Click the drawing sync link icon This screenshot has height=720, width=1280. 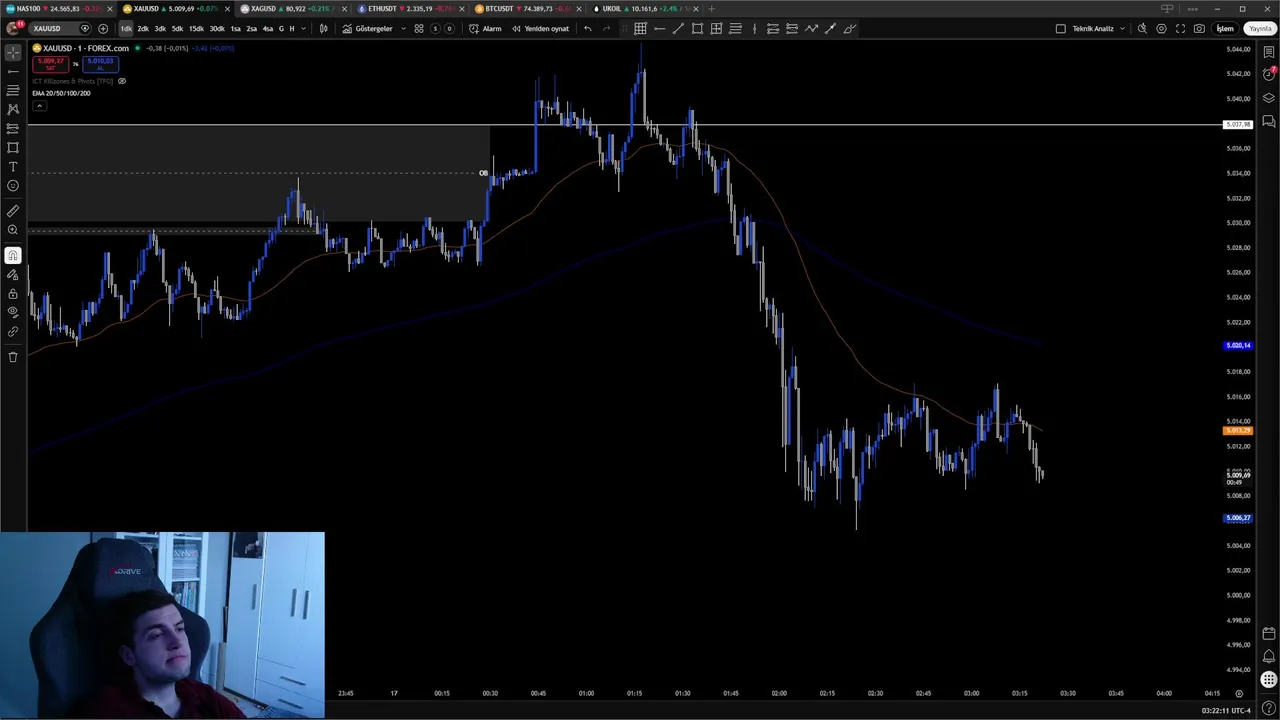(x=13, y=331)
